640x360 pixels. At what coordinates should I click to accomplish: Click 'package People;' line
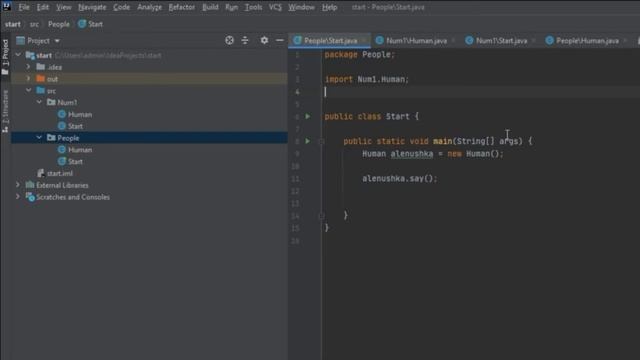[x=360, y=54]
